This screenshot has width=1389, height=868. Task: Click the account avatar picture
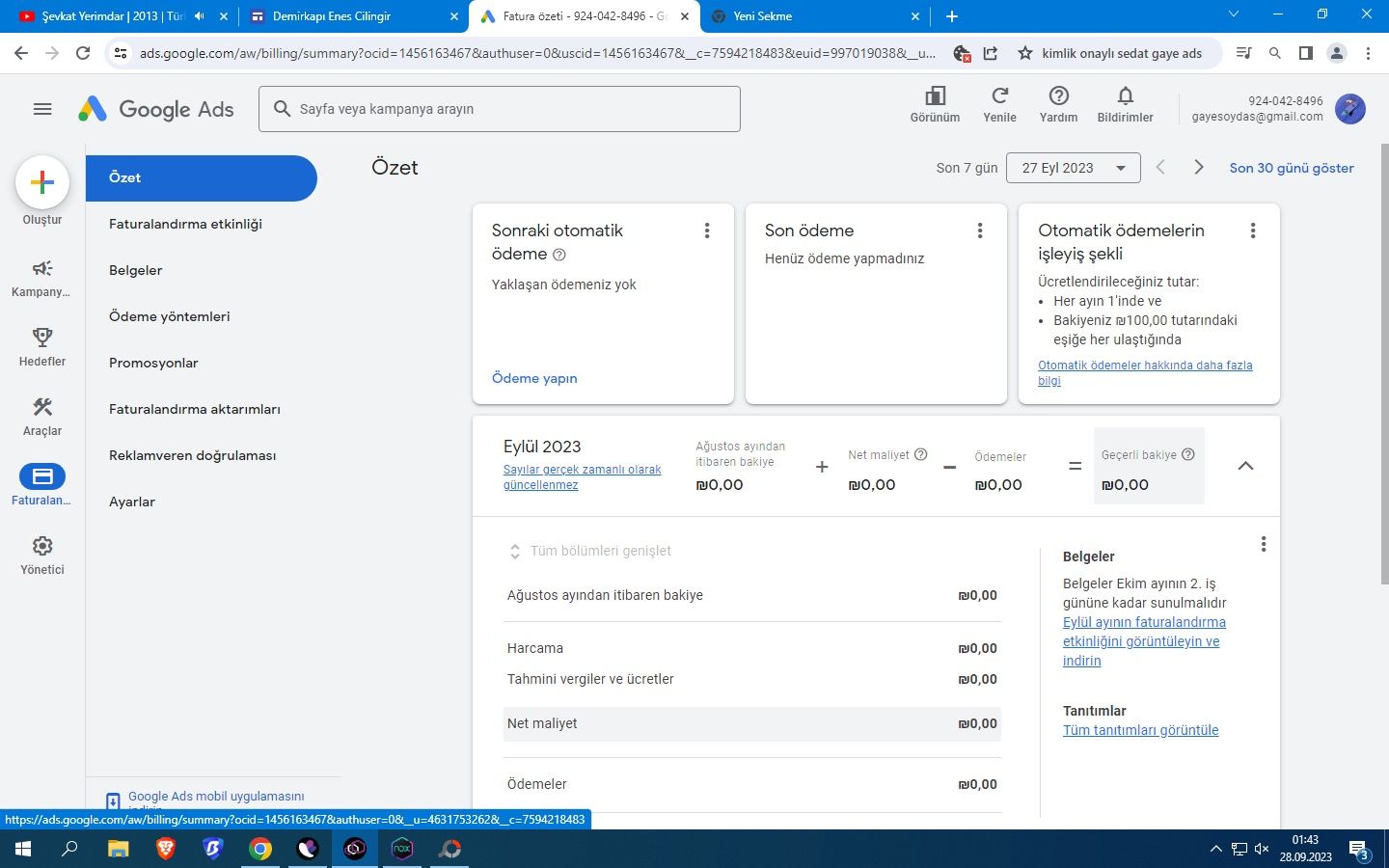(x=1350, y=109)
